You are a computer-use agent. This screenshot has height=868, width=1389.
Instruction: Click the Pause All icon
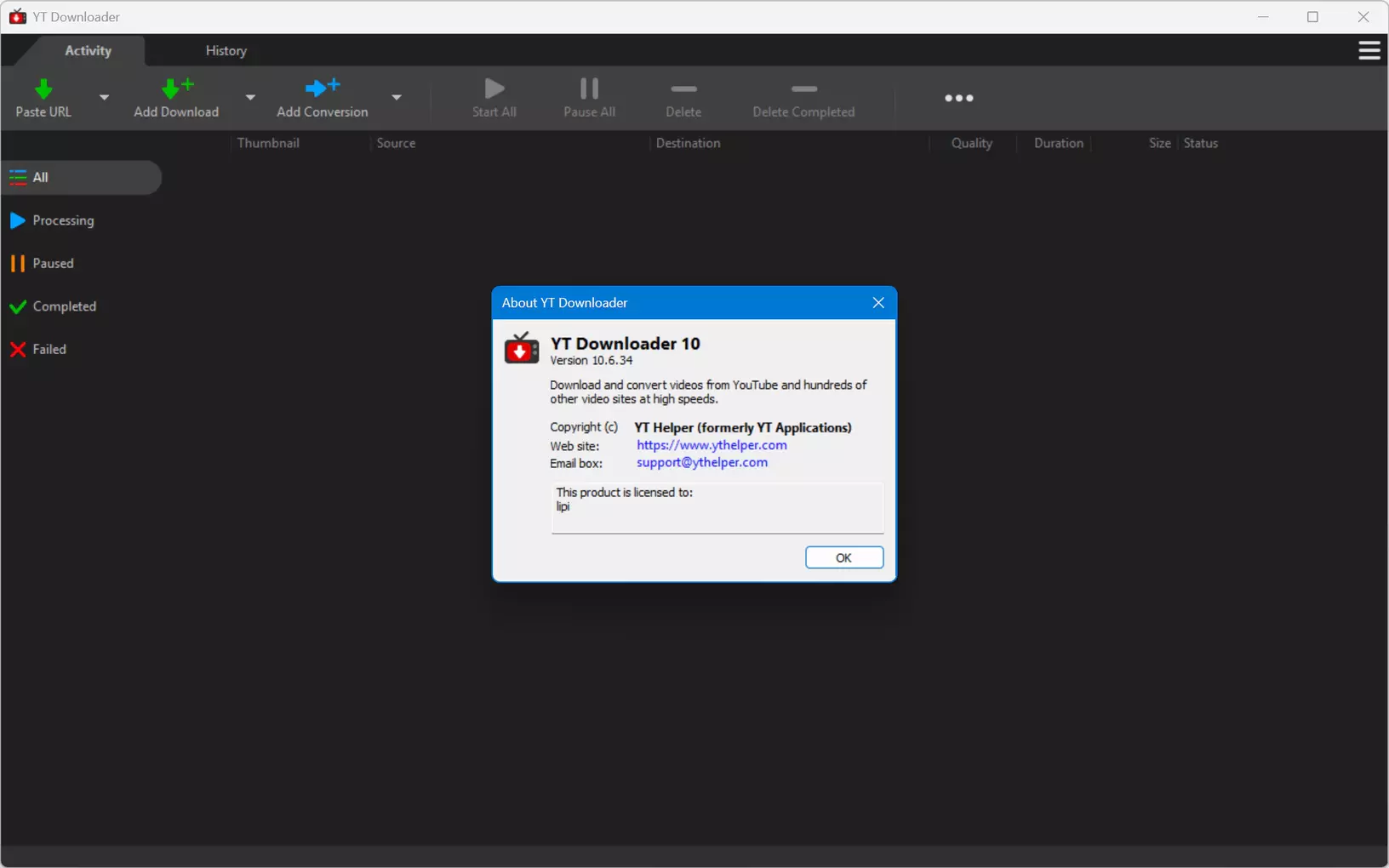589,88
